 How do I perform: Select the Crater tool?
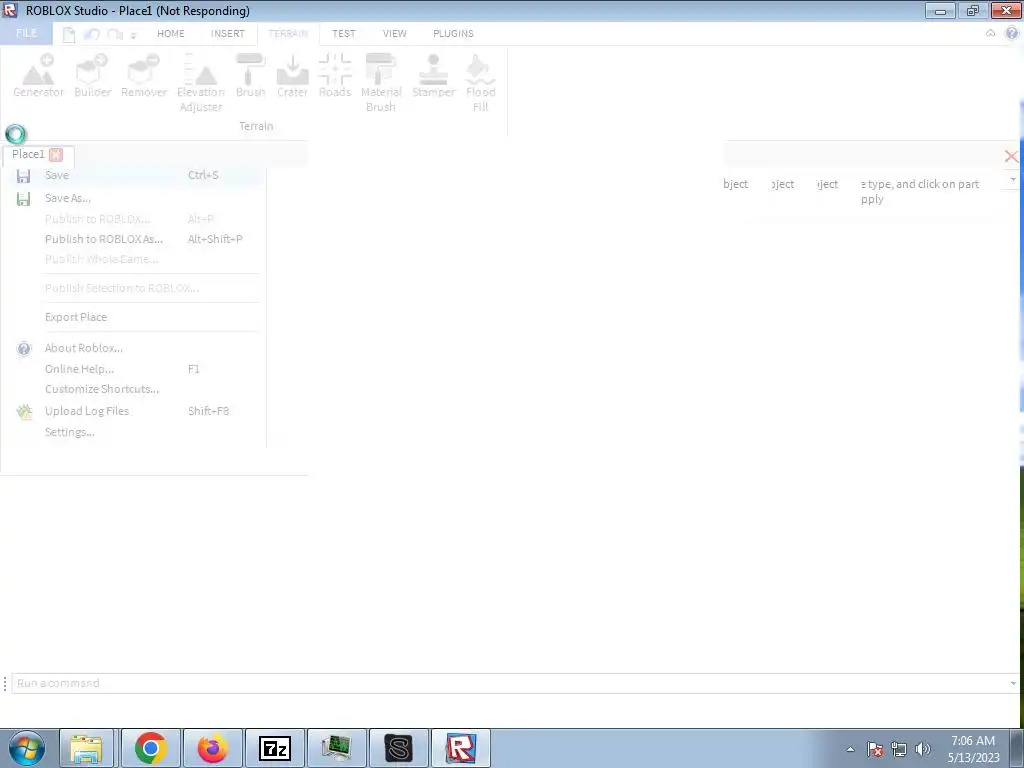[x=292, y=76]
